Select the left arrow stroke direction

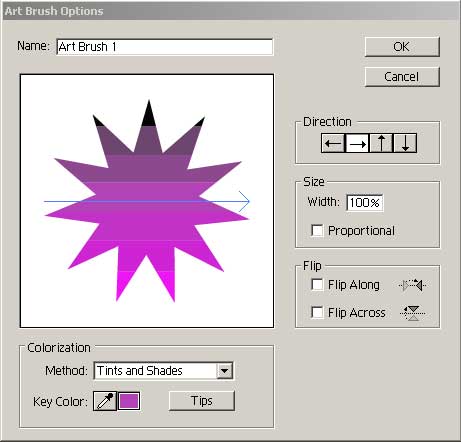coord(333,143)
